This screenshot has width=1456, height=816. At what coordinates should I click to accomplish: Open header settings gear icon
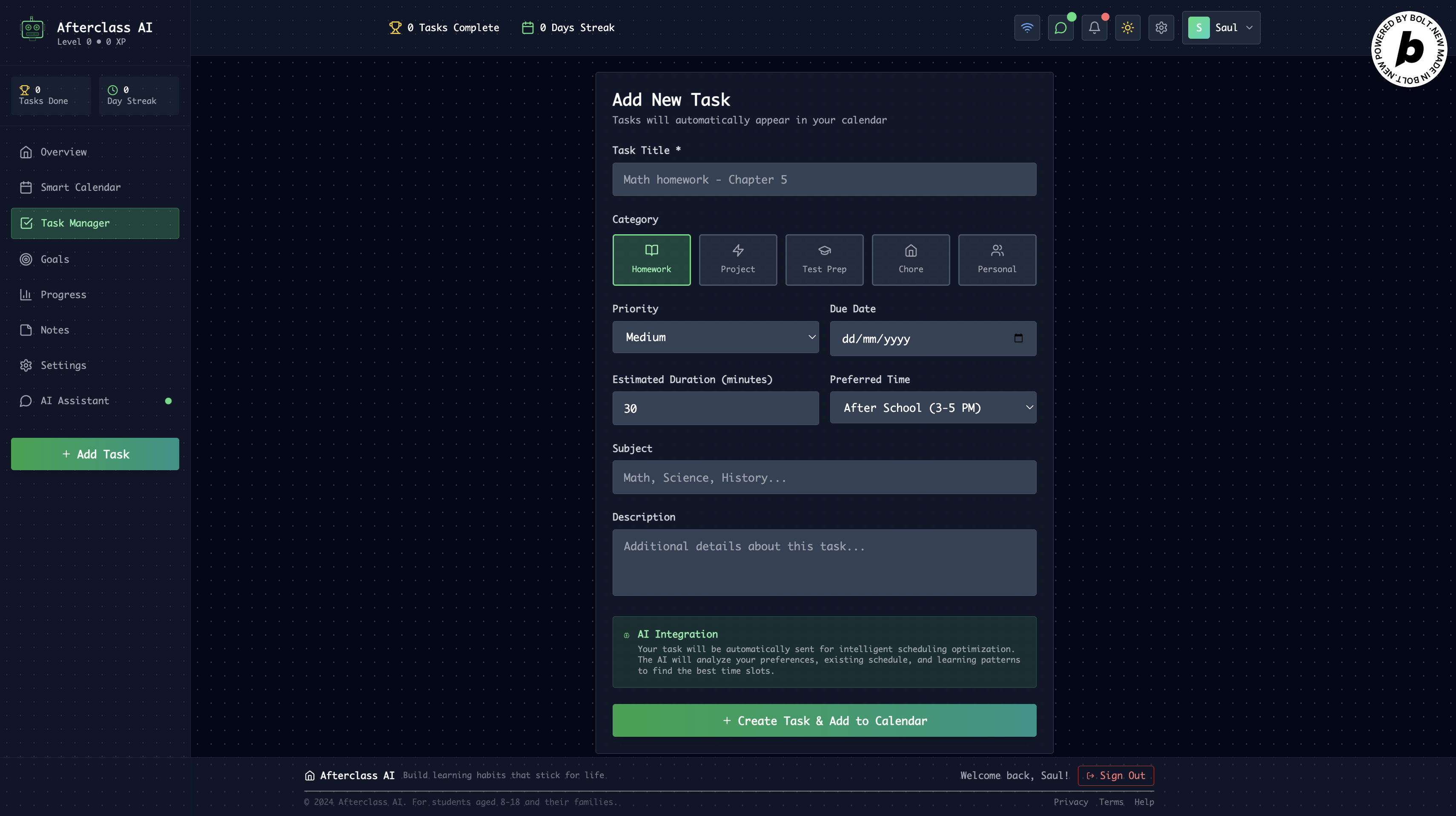point(1161,28)
